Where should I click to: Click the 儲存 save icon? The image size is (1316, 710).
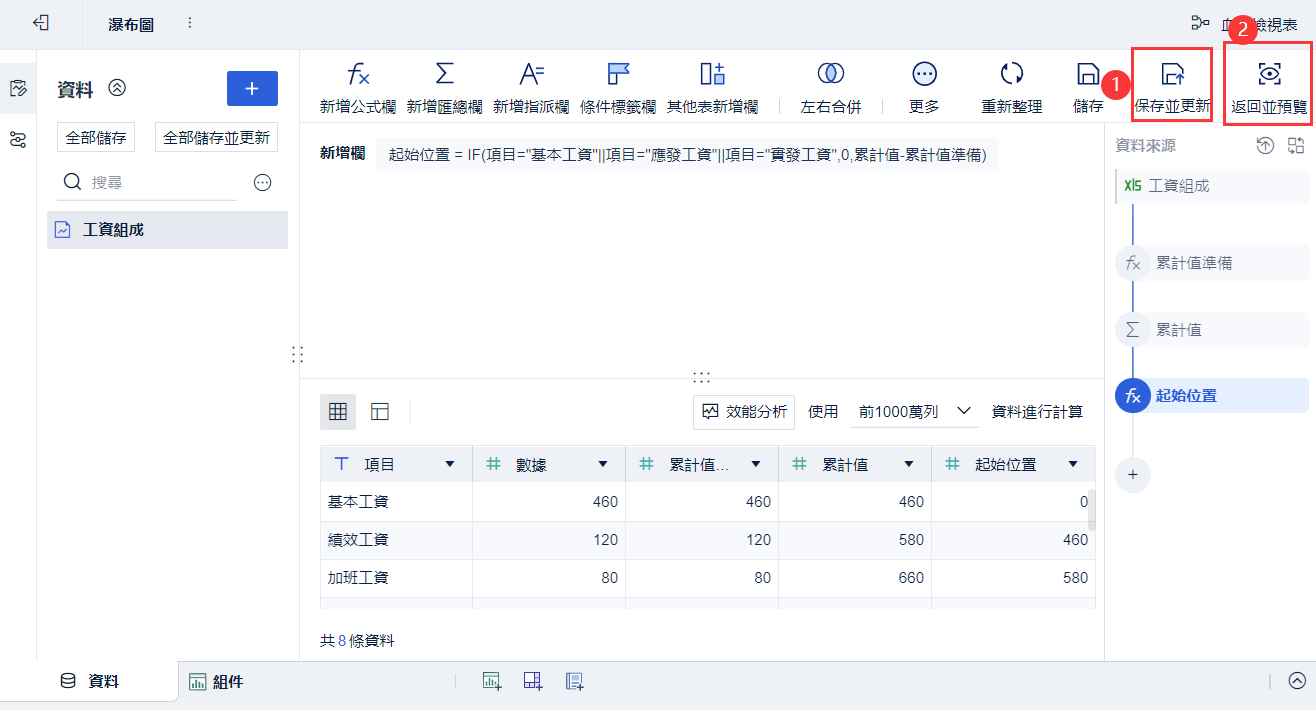coord(1088,74)
